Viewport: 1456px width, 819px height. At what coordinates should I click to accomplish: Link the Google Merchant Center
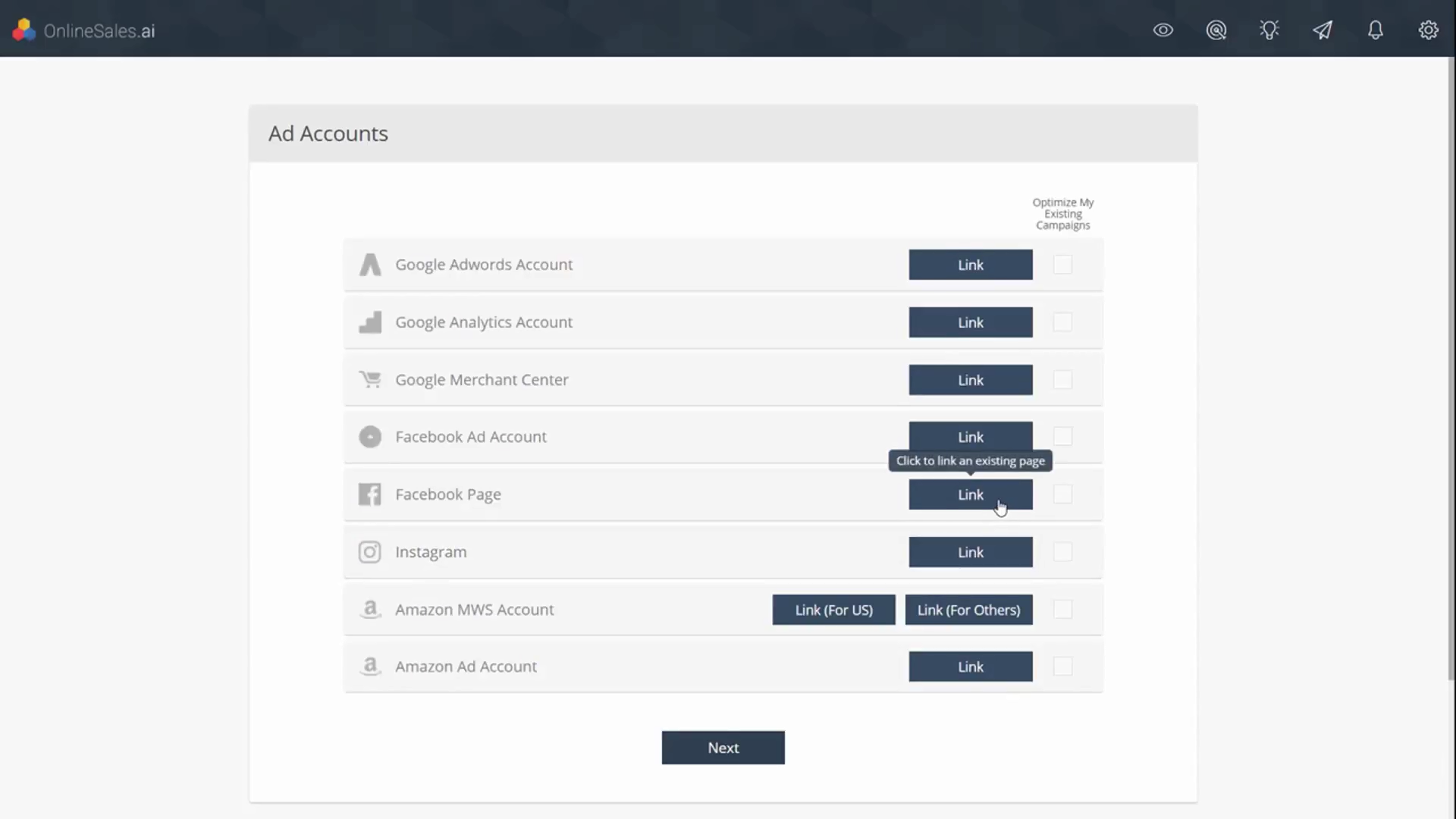970,380
